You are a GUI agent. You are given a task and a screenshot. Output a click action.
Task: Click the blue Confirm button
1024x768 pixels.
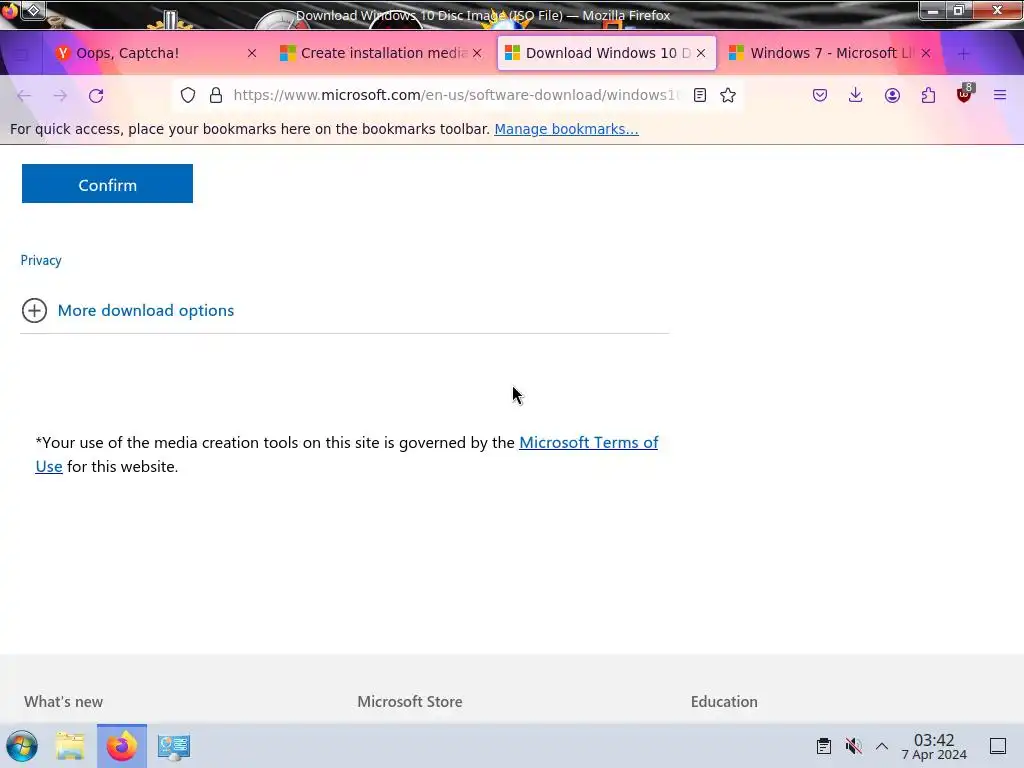(107, 184)
